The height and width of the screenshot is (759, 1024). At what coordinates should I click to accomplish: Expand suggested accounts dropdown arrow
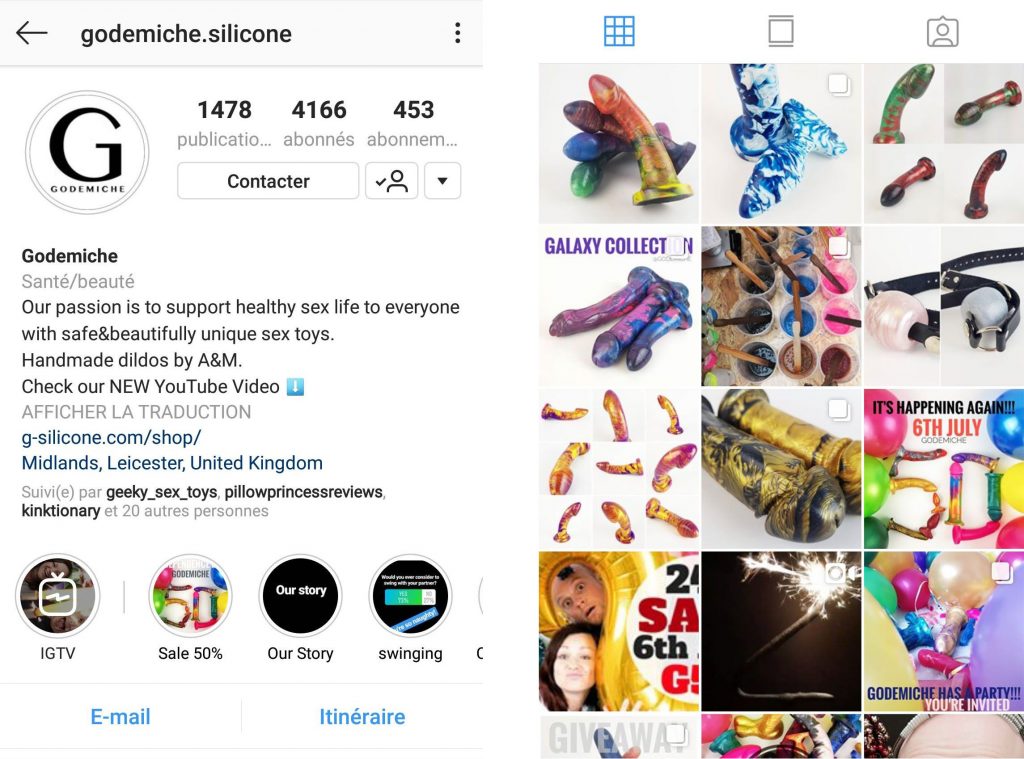coord(442,181)
